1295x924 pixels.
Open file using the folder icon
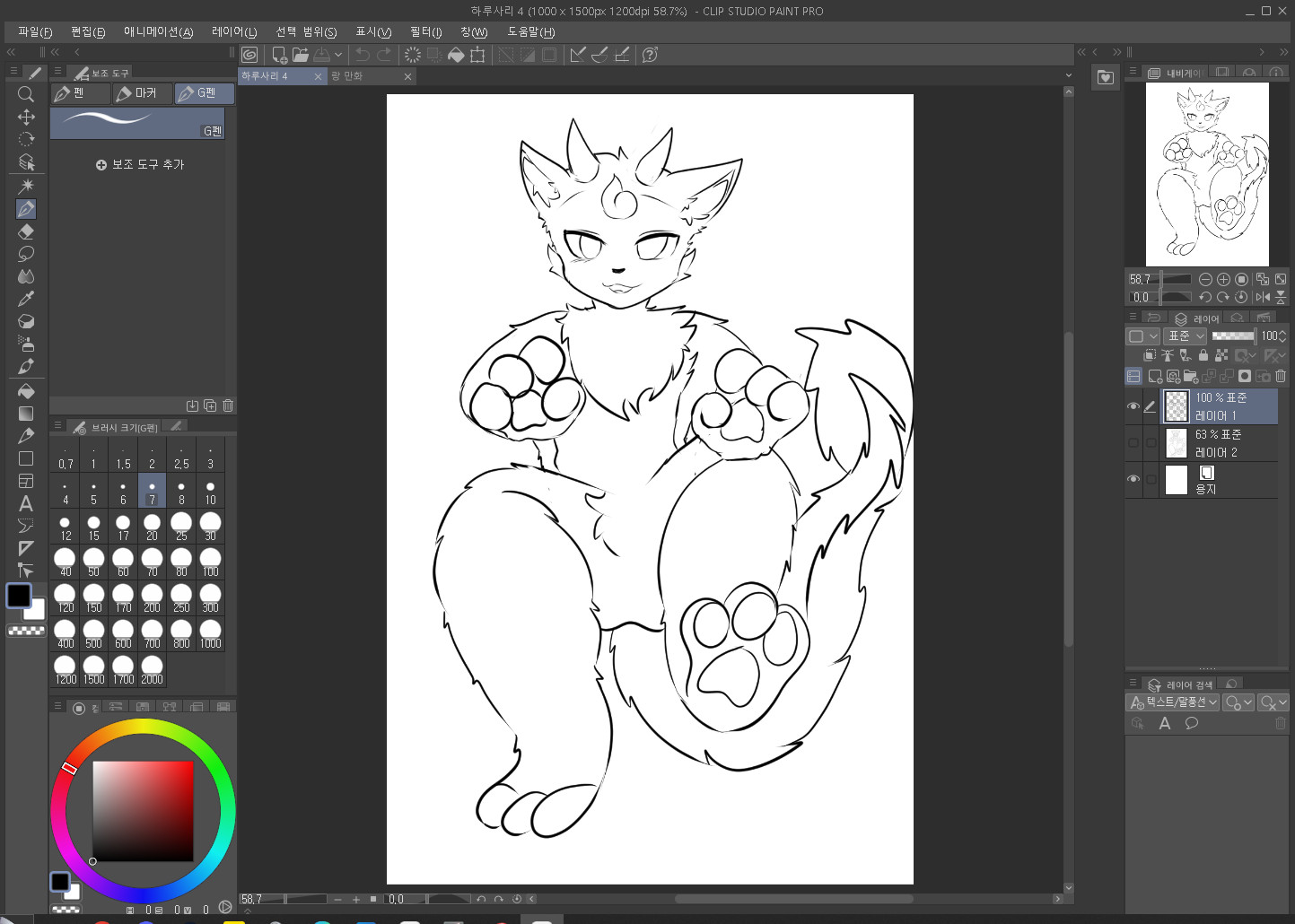pyautogui.click(x=301, y=55)
